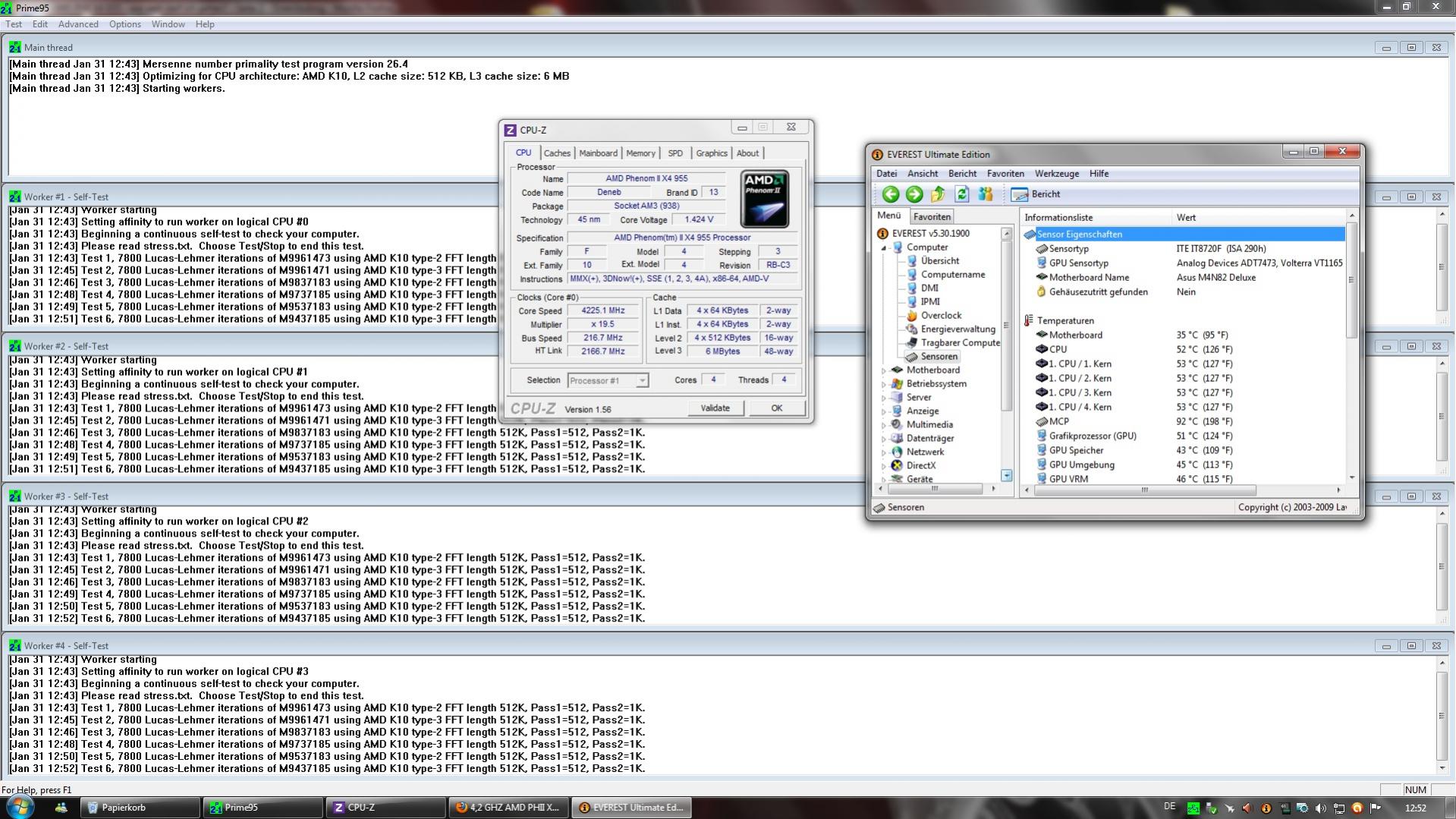Click the network computer tray icon

click(x=1339, y=808)
